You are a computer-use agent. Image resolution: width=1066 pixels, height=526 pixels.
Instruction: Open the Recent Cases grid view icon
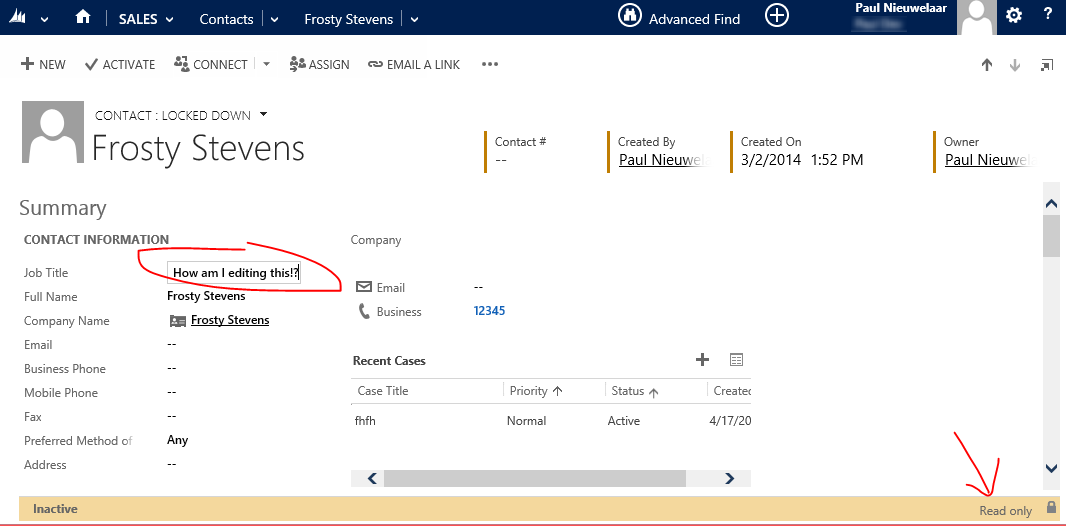pyautogui.click(x=736, y=360)
